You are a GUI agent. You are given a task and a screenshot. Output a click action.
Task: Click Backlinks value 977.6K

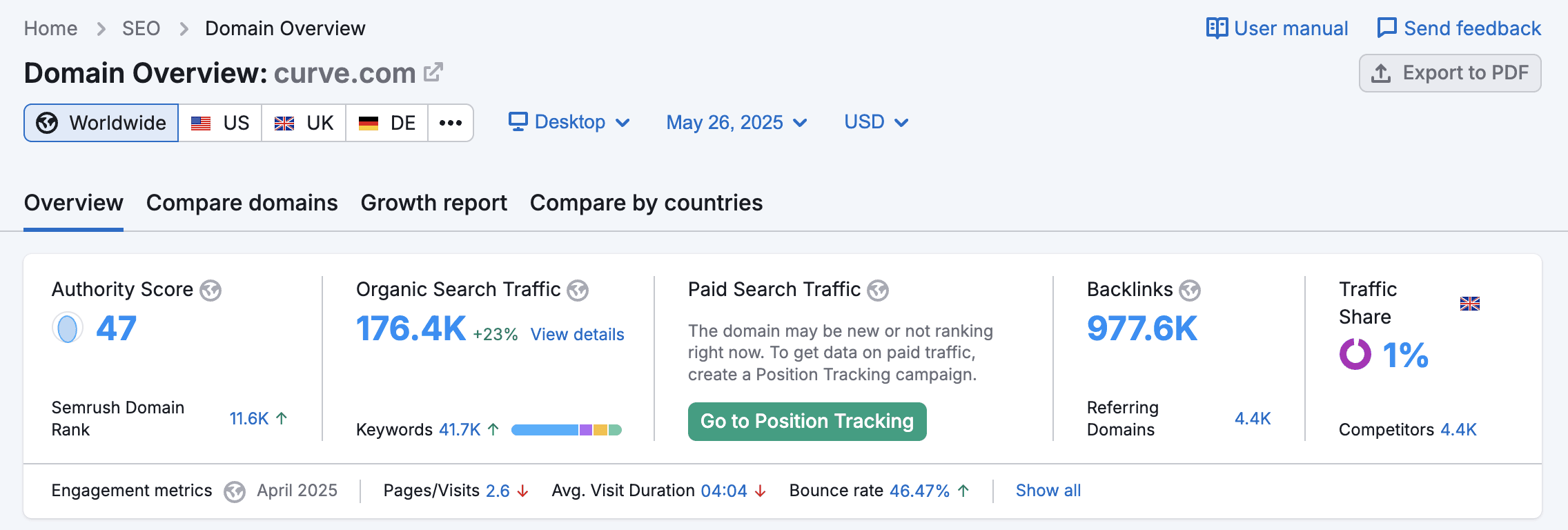pyautogui.click(x=1142, y=328)
